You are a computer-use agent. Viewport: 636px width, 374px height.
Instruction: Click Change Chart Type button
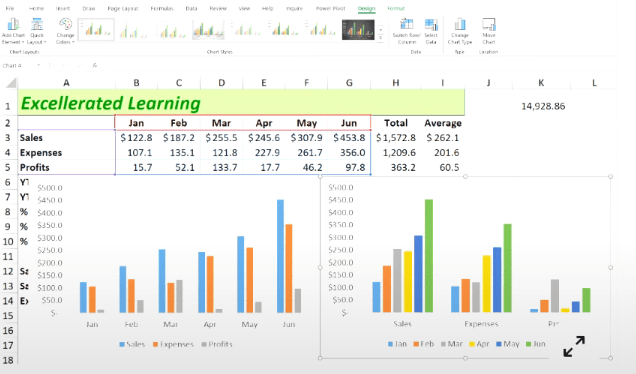click(x=460, y=31)
